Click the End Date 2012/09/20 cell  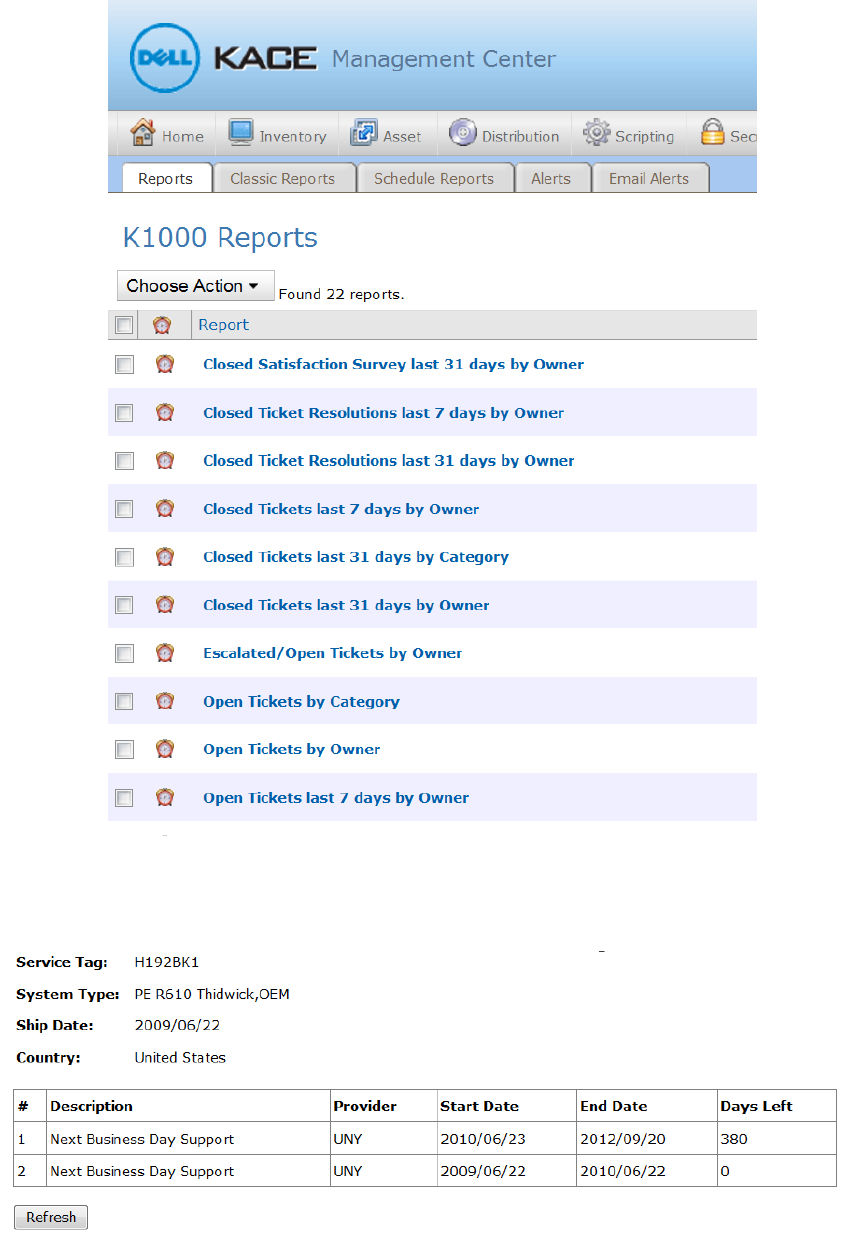click(x=646, y=1138)
